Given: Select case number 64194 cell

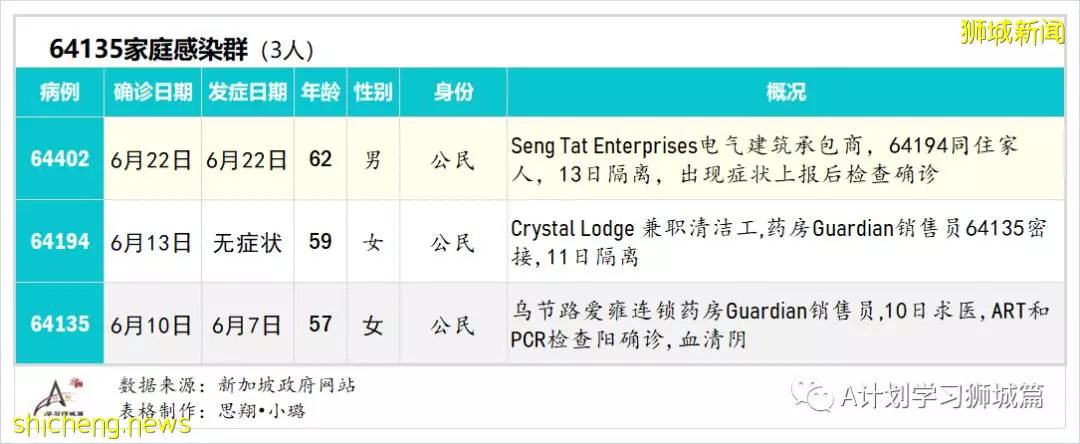Looking at the screenshot, I should pyautogui.click(x=60, y=241).
